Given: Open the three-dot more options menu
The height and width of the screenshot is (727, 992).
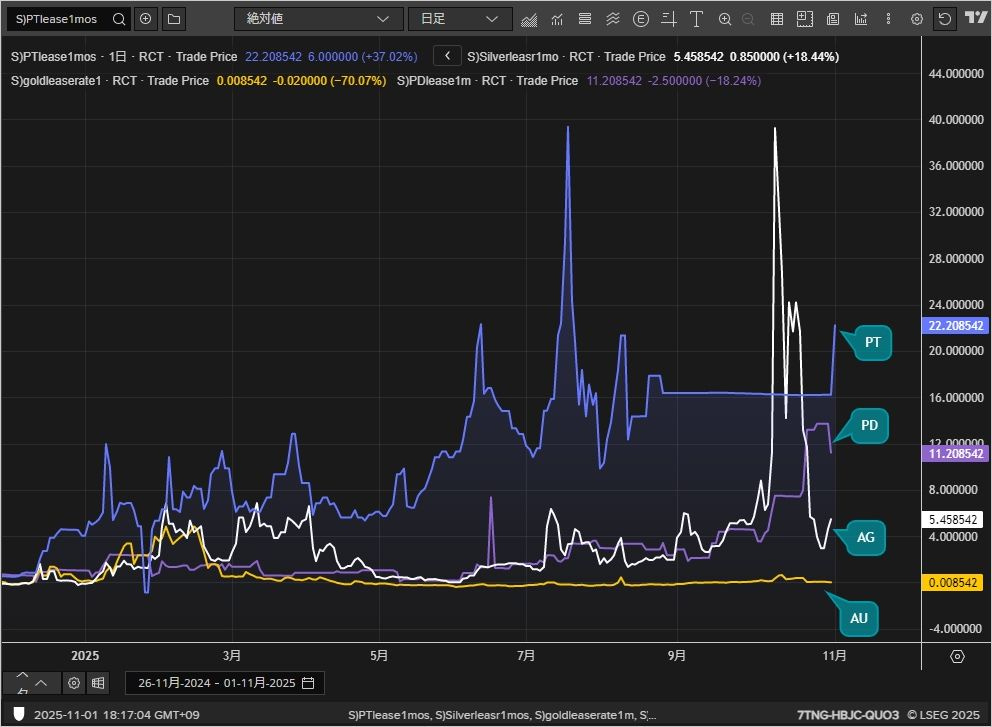Looking at the screenshot, I should [888, 19].
